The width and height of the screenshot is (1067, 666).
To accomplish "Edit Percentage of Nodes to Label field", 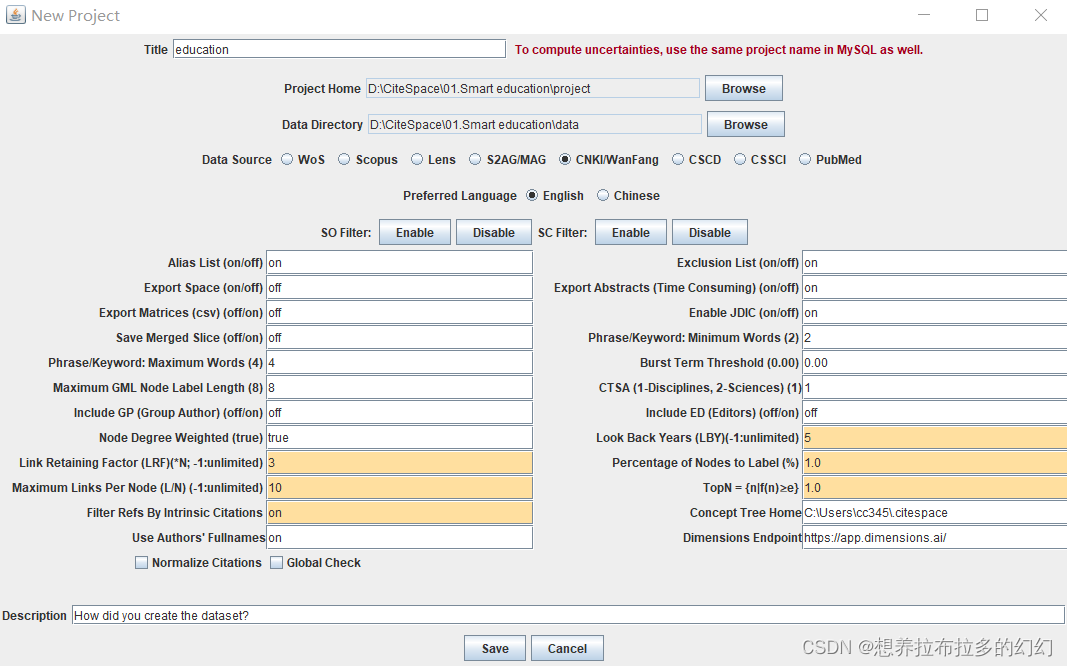I will [x=934, y=463].
